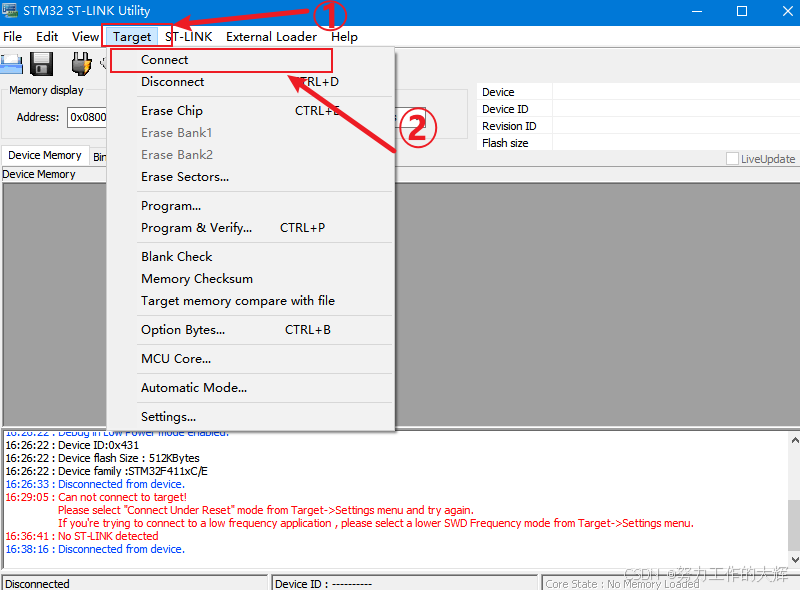Switch to the Device Memory tab
This screenshot has height=590, width=800.
tap(45, 155)
